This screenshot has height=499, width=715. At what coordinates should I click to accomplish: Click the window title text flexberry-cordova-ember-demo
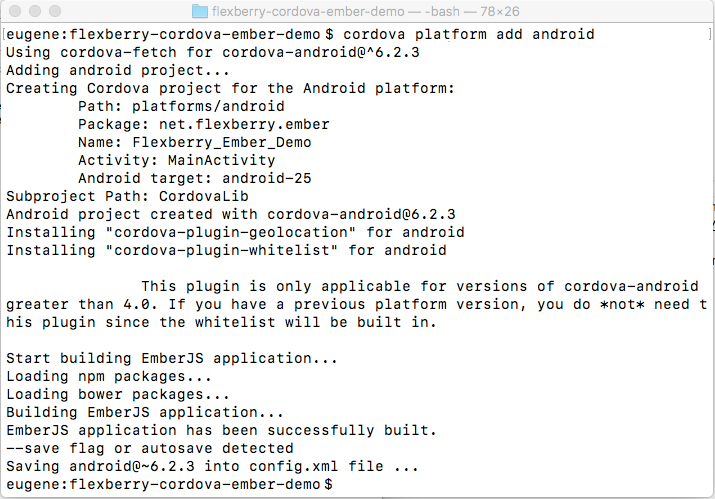[x=308, y=11]
